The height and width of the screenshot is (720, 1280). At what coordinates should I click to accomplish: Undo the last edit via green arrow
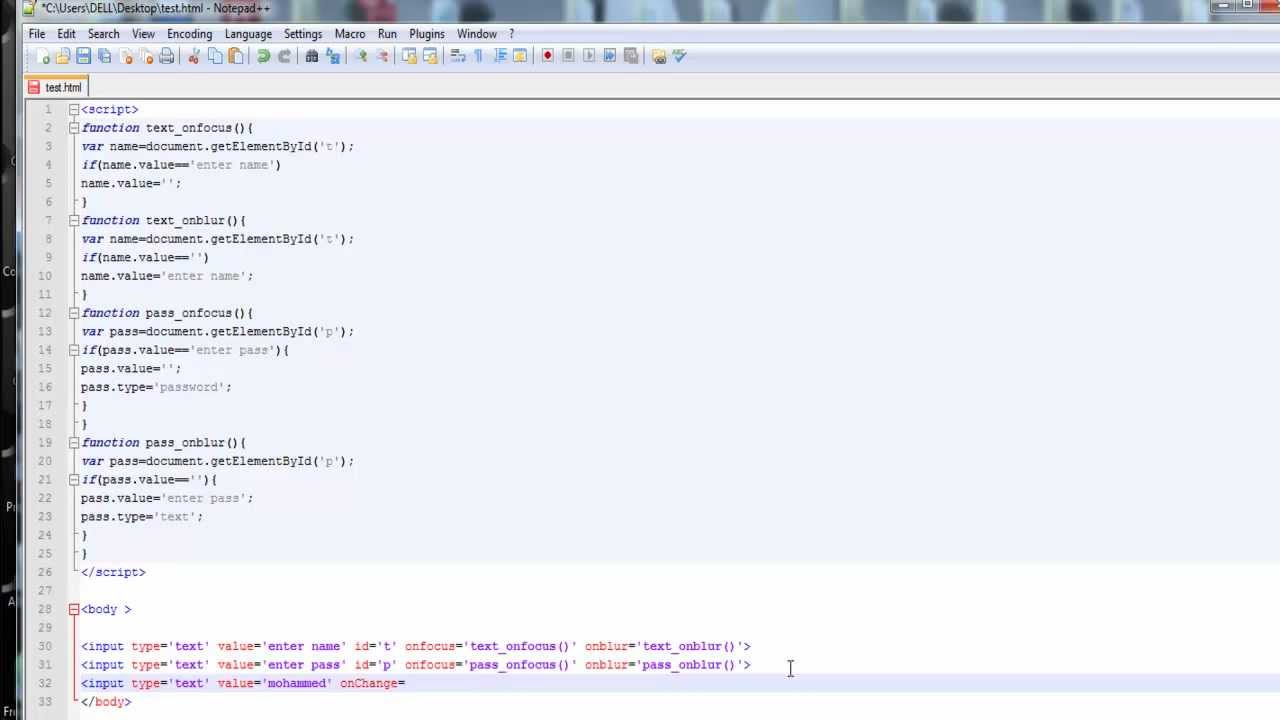point(263,56)
